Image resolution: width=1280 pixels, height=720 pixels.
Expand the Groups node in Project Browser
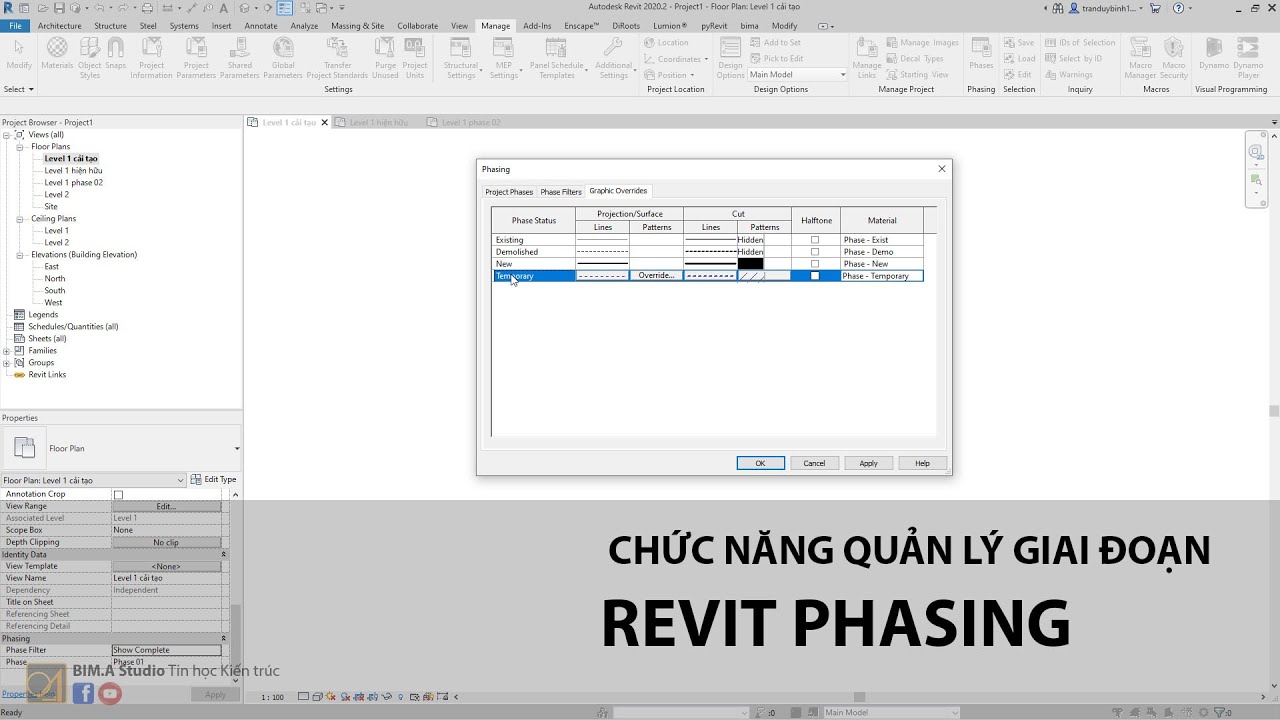7,363
